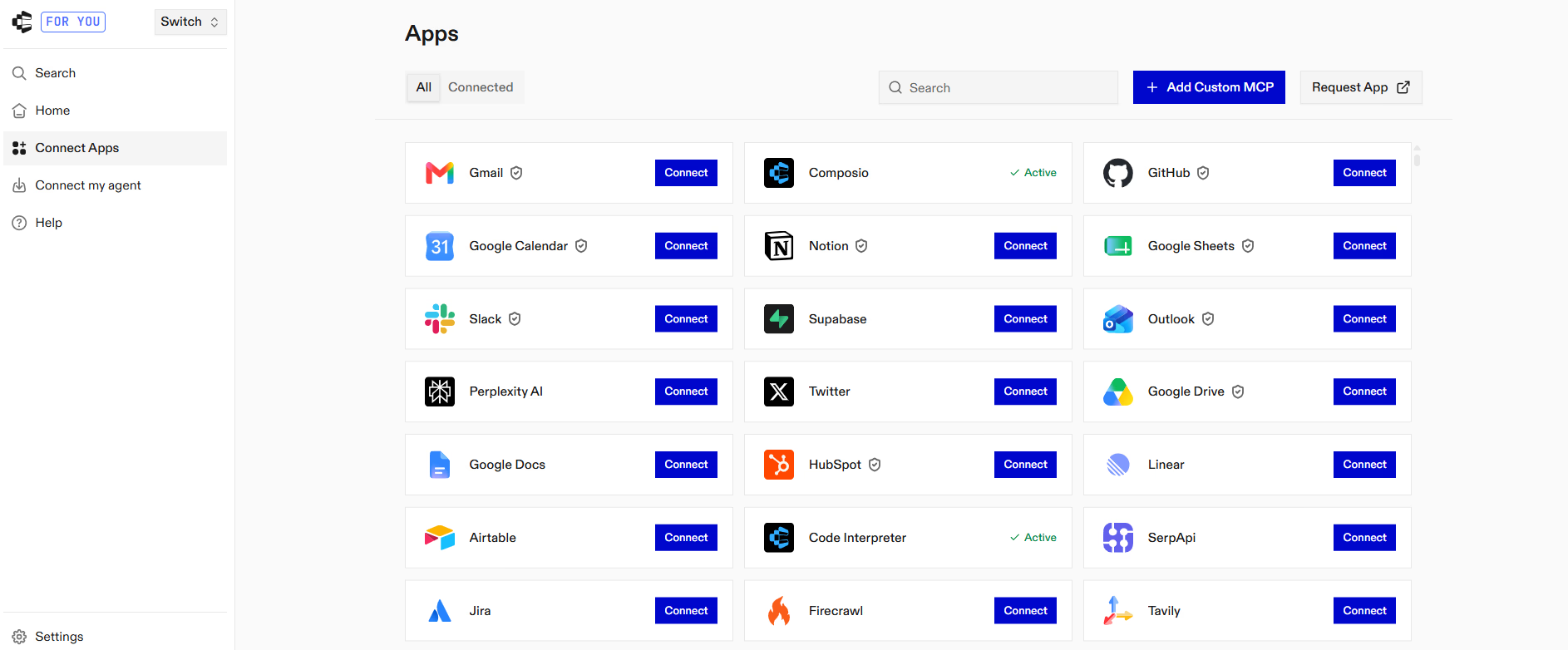Click the verified shield badge beside GitHub

tap(1203, 173)
